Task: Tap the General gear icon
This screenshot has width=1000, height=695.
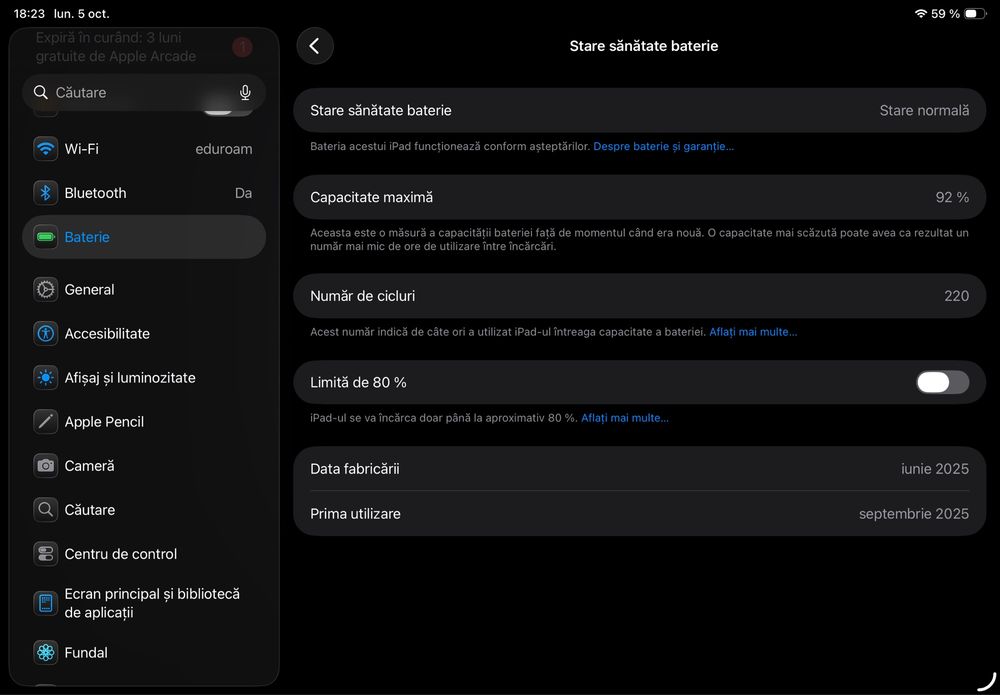Action: pos(45,289)
